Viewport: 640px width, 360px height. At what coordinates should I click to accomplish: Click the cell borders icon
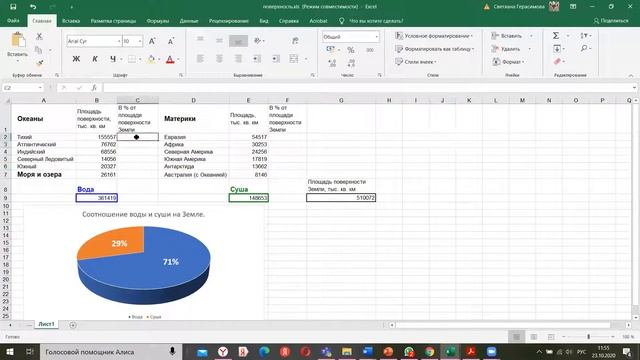[x=132, y=59]
